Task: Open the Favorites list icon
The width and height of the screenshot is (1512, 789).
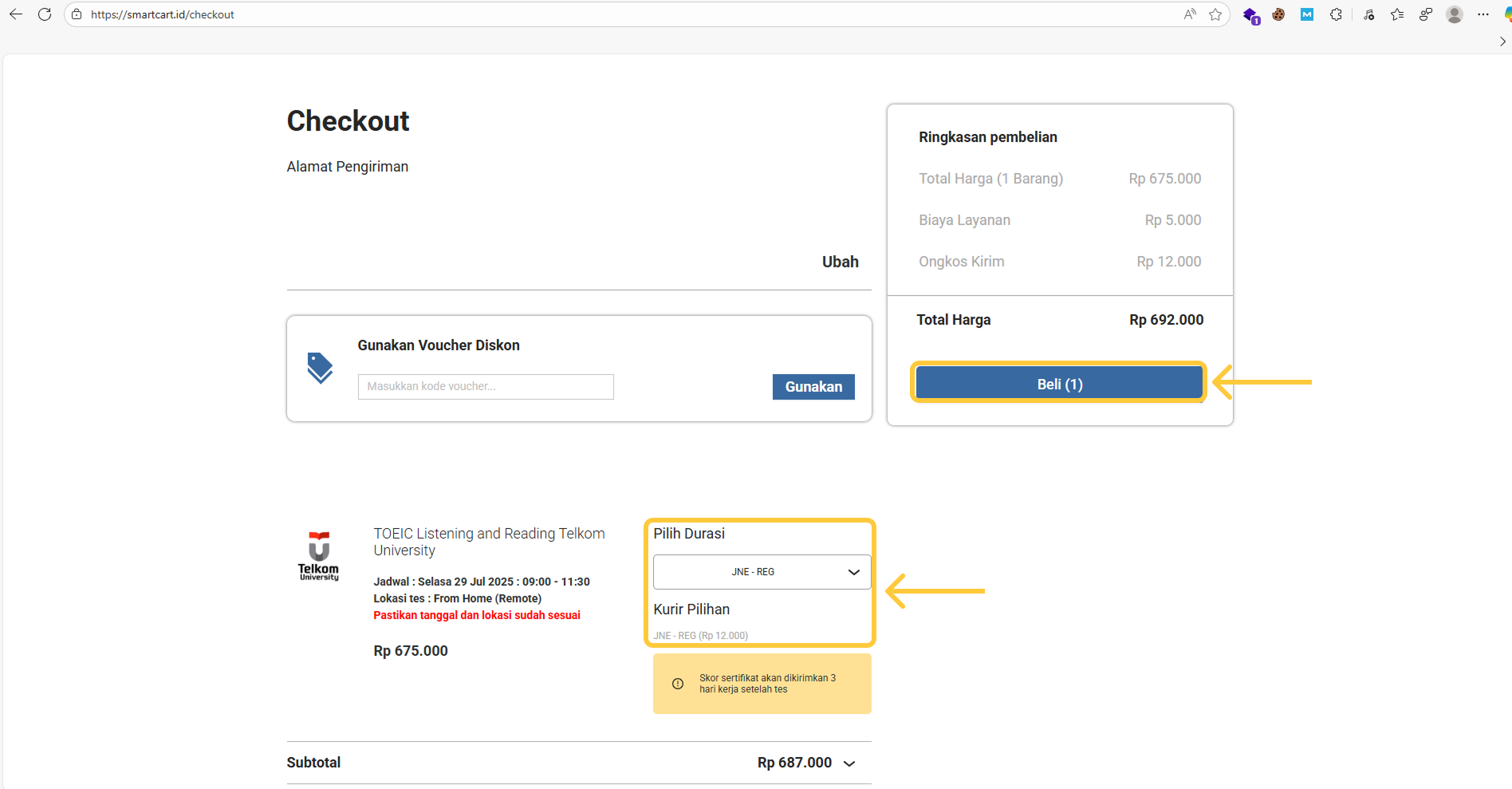Action: point(1397,14)
